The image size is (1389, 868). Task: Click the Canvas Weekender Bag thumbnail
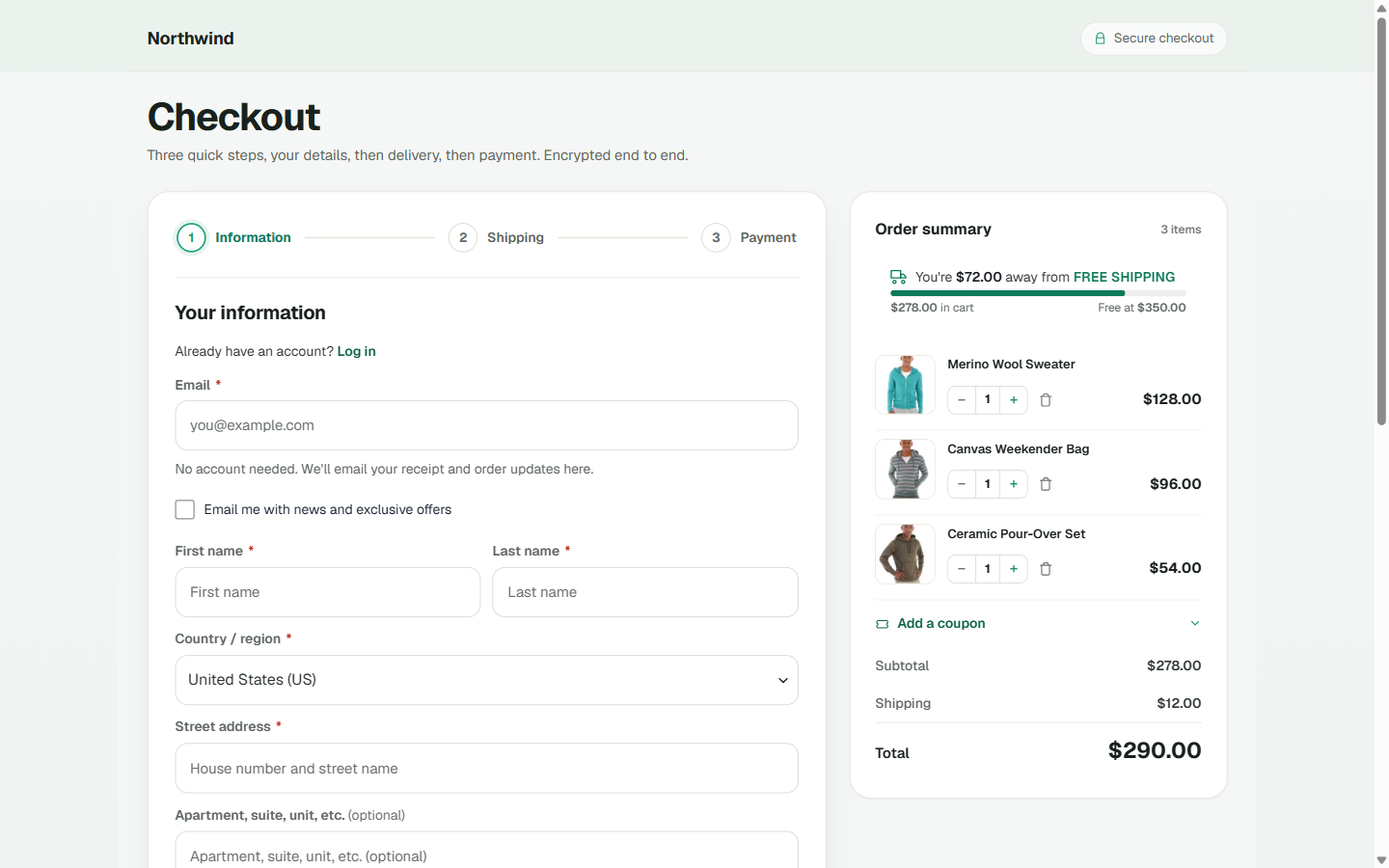click(x=905, y=470)
